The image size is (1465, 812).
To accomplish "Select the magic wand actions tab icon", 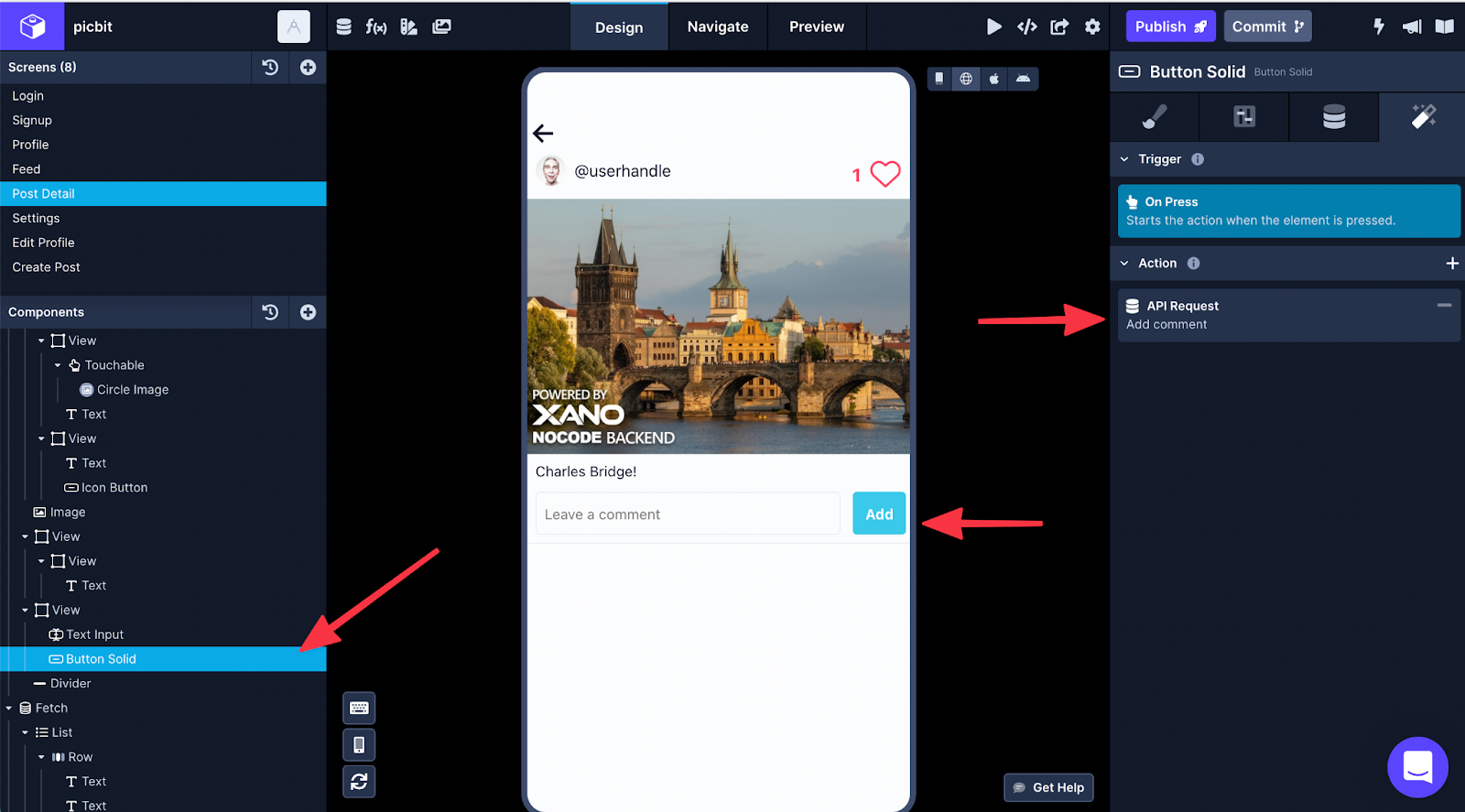I will [1423, 116].
